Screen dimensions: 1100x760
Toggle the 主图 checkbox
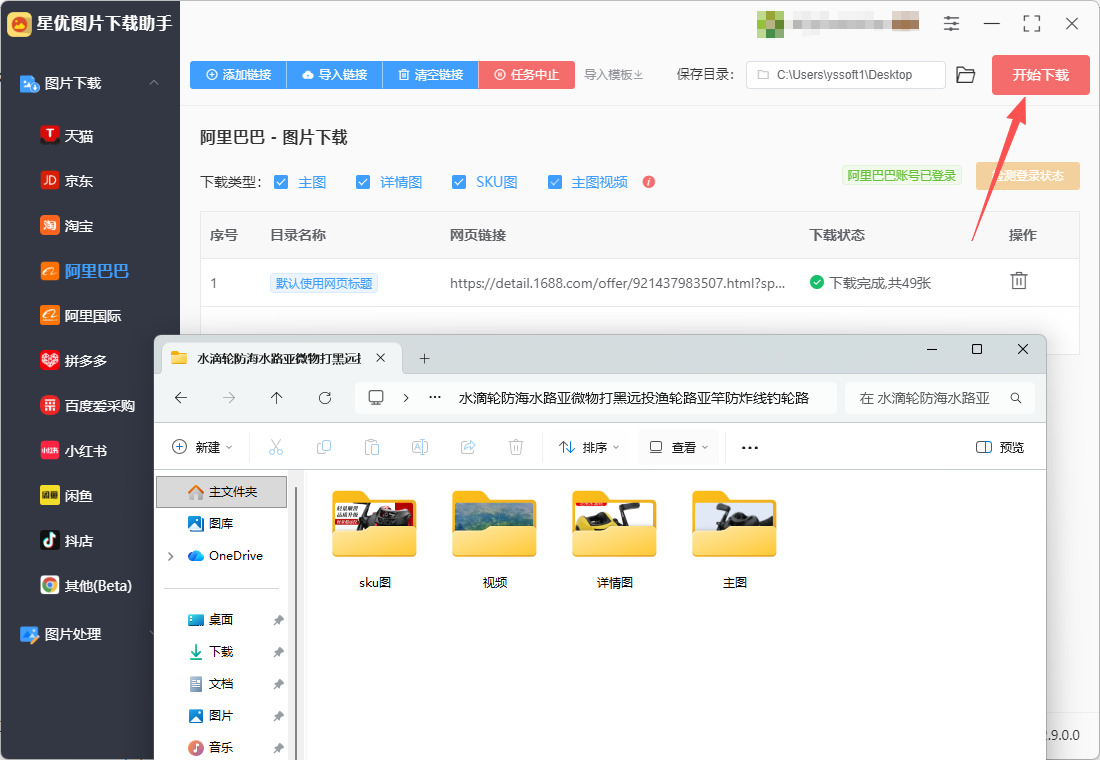281,182
